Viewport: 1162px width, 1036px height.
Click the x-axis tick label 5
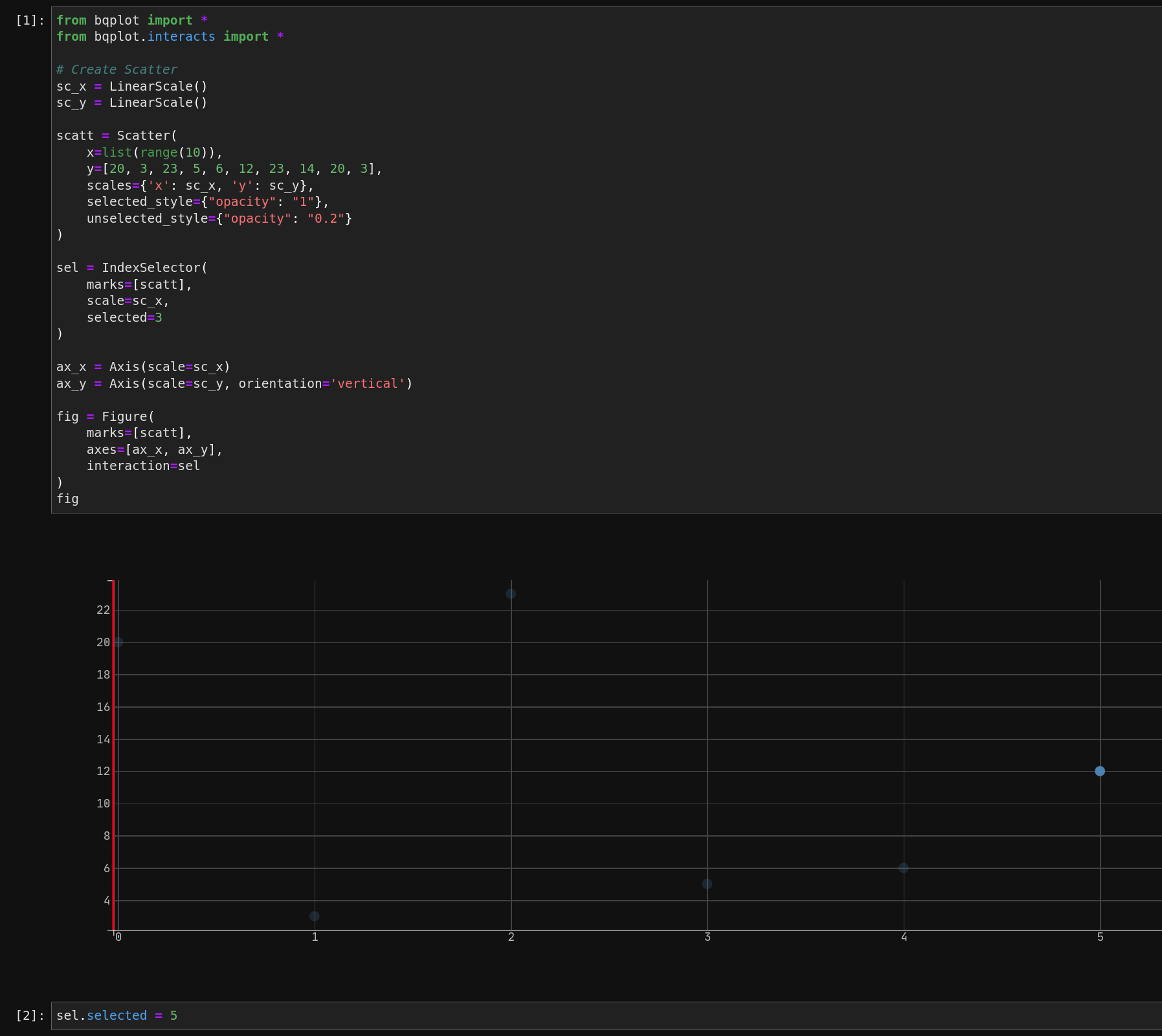1101,937
